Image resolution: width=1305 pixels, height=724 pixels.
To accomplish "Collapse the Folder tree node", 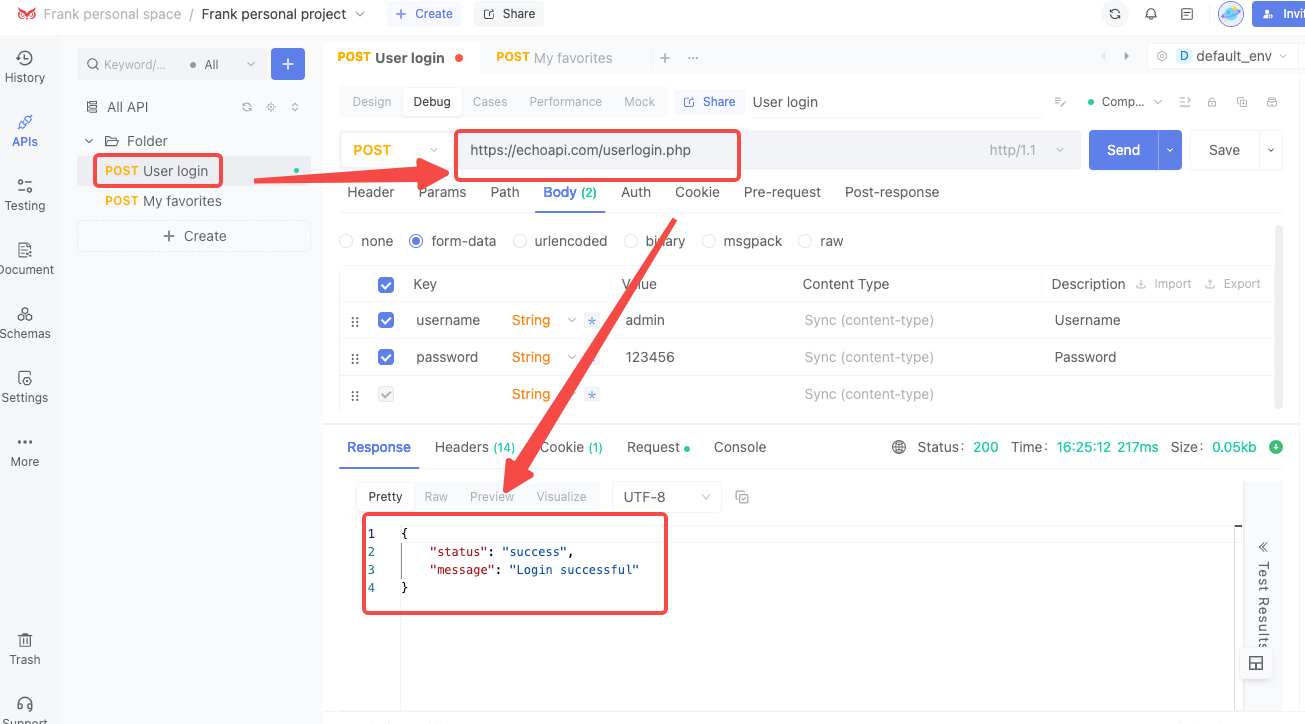I will [x=89, y=141].
